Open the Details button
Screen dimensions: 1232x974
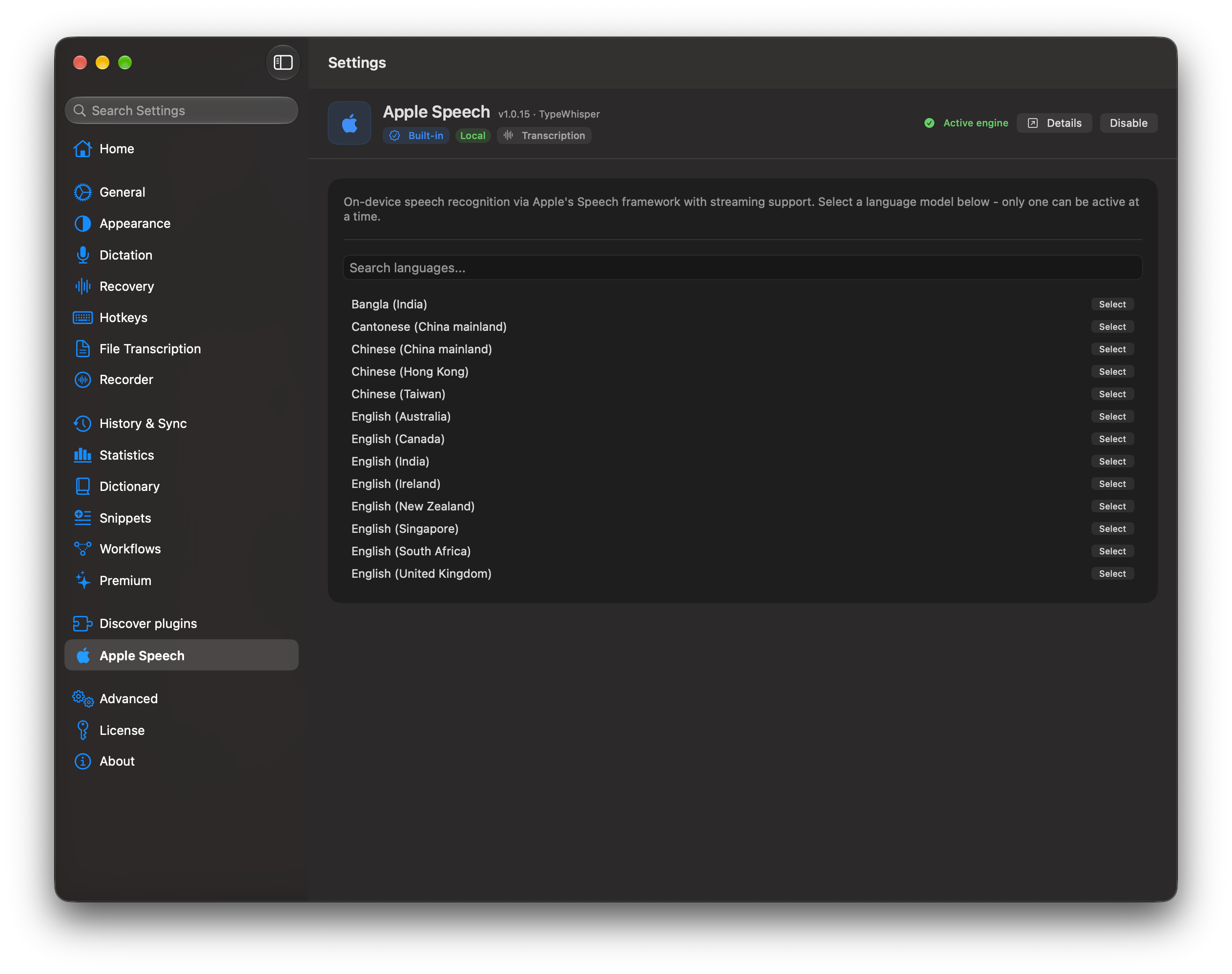click(1054, 123)
